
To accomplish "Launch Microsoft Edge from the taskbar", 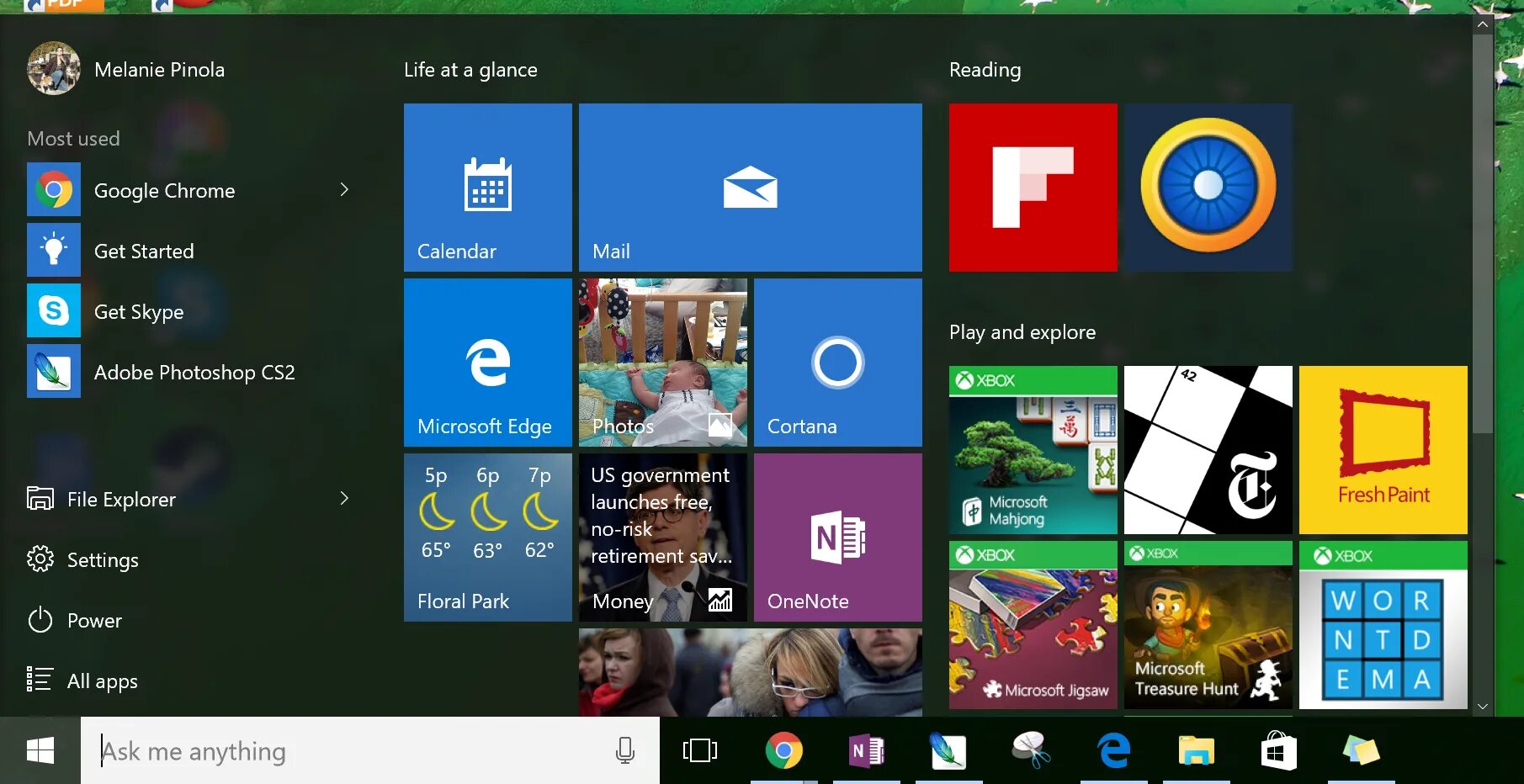I will pos(1113,750).
